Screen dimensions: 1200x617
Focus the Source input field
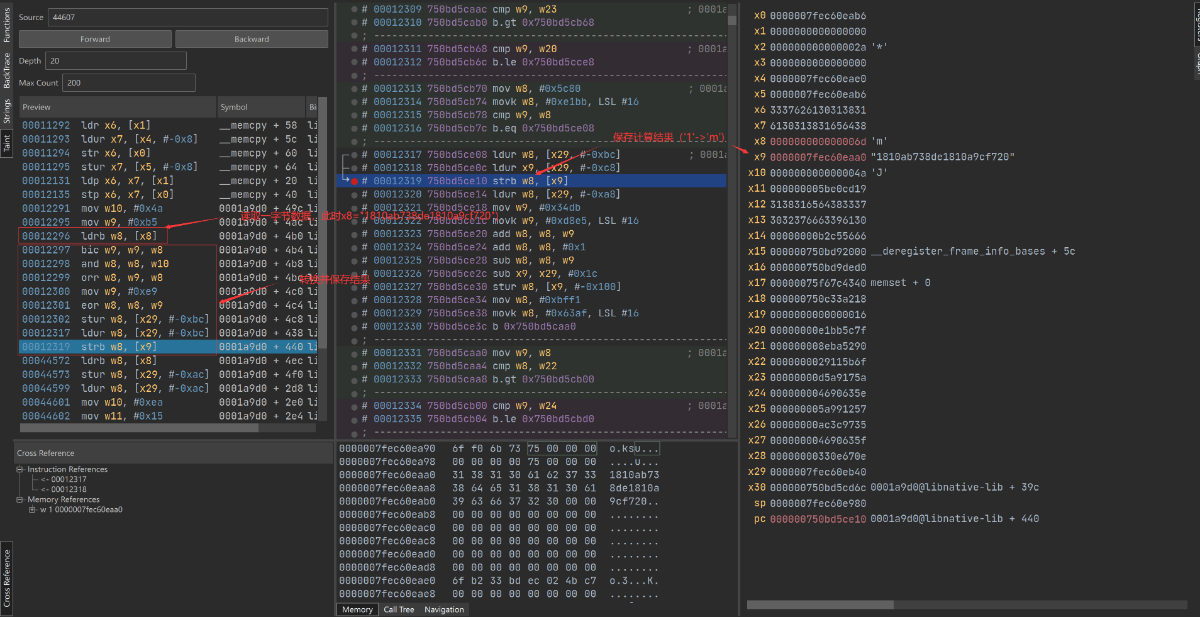click(x=187, y=17)
